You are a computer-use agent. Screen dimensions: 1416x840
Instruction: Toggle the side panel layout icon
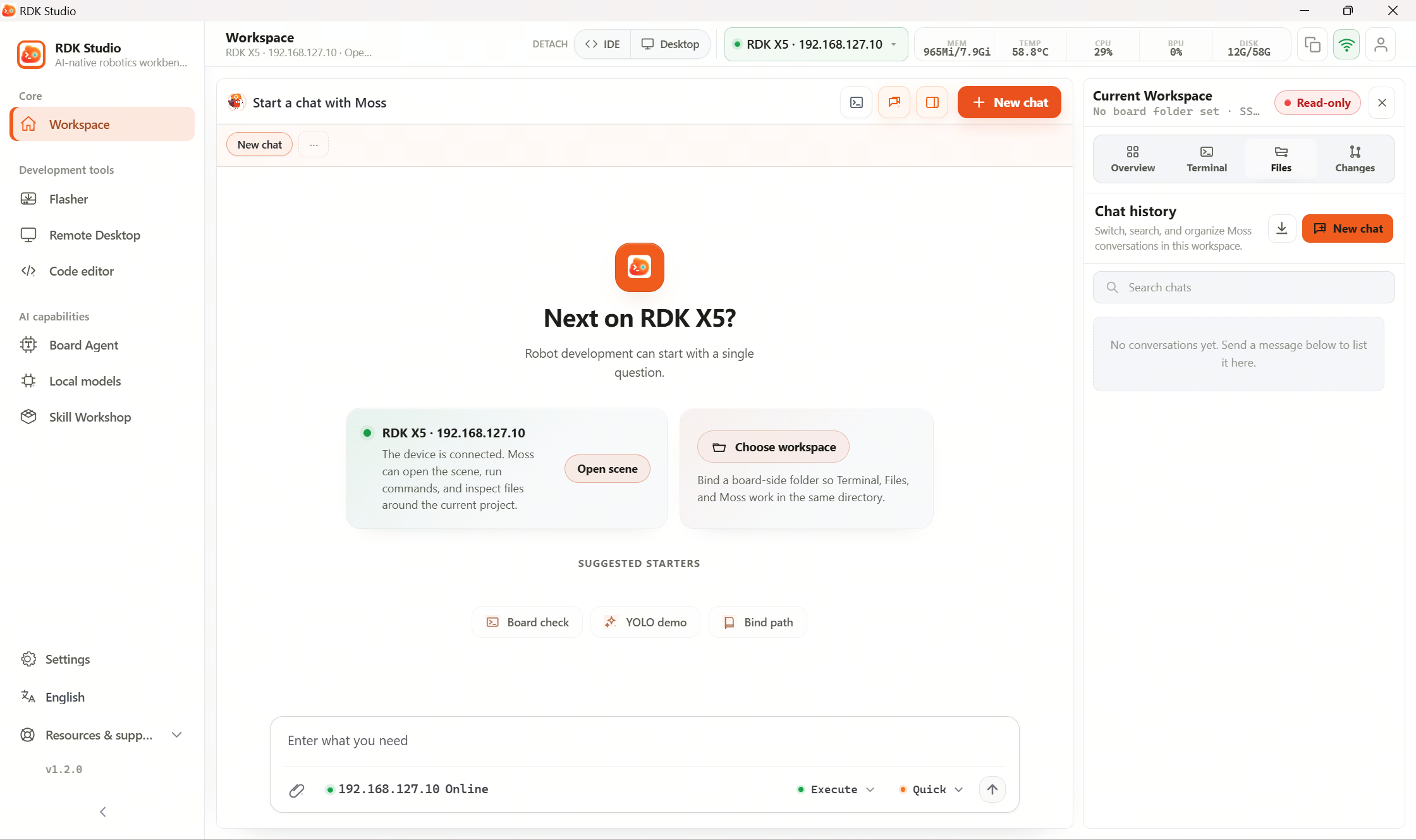(x=932, y=102)
